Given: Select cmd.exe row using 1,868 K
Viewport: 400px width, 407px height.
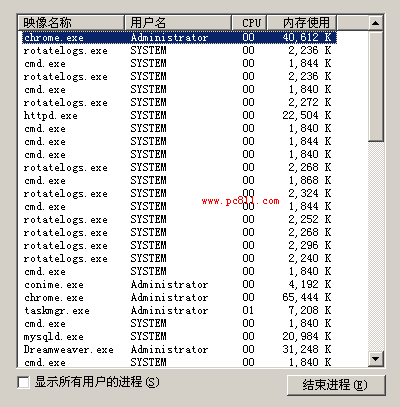Looking at the screenshot, I should (x=177, y=180).
